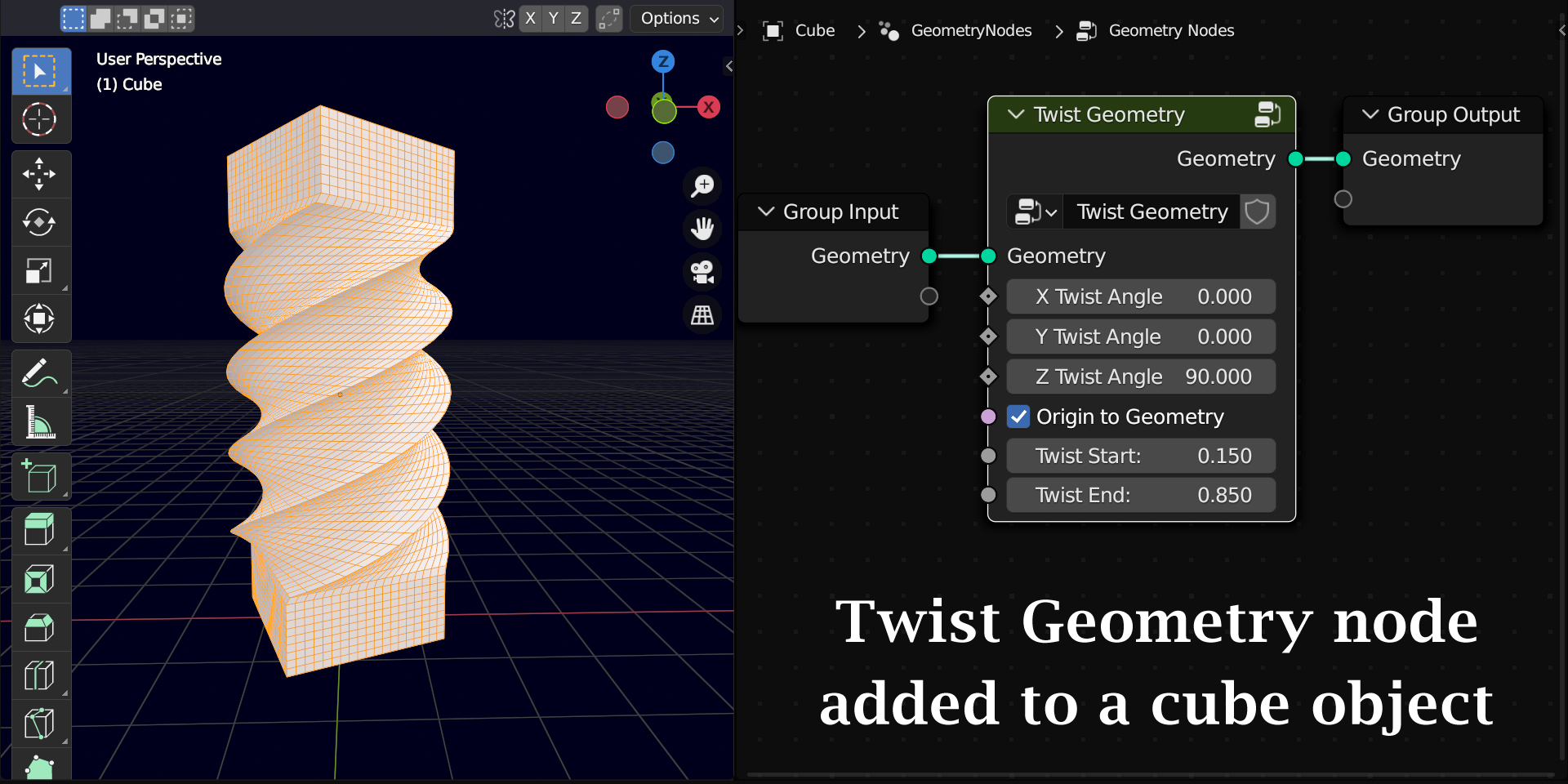Pick the Add Cube tool
The image size is (1568, 784).
[x=40, y=477]
